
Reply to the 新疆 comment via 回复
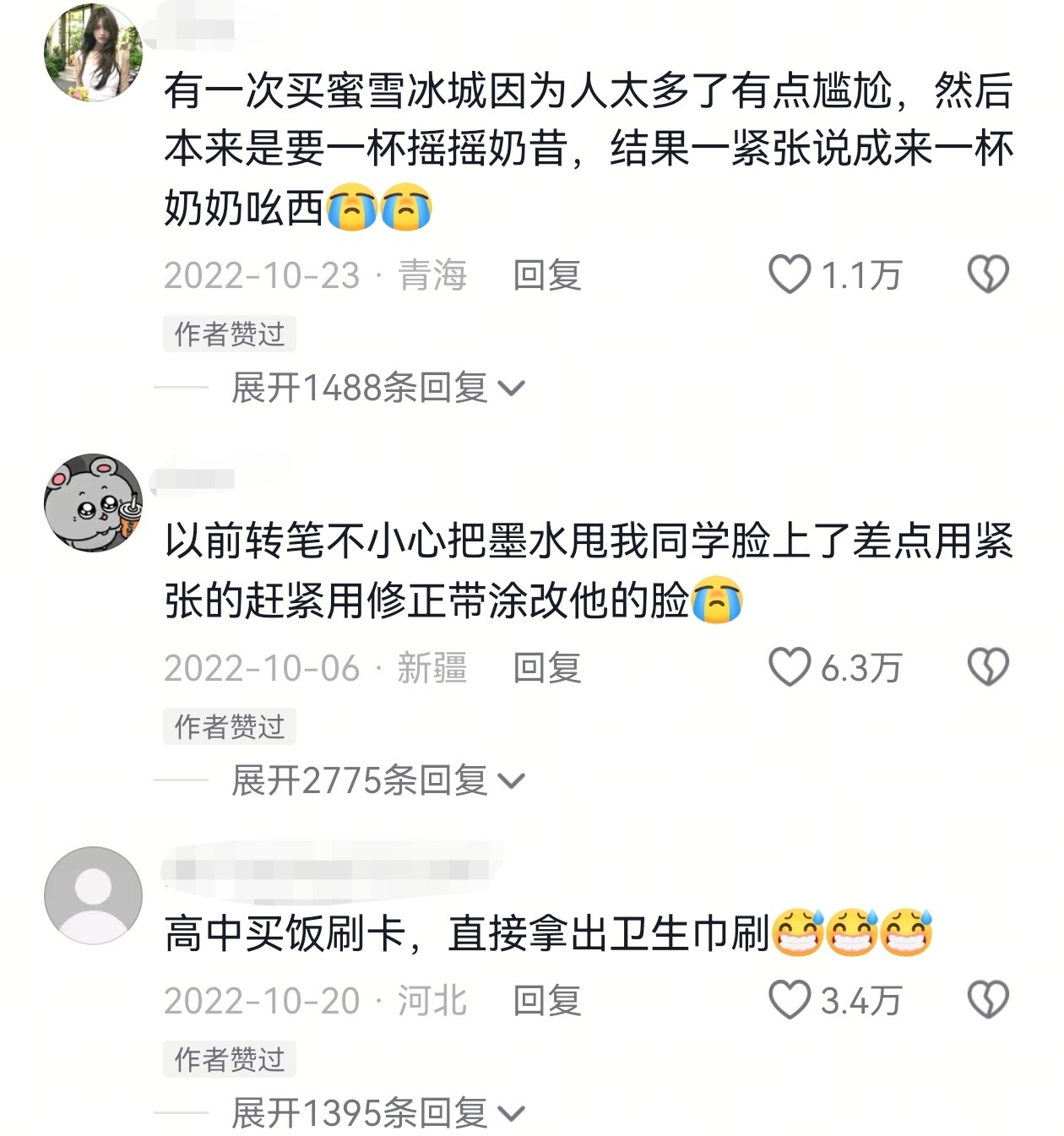tap(547, 668)
